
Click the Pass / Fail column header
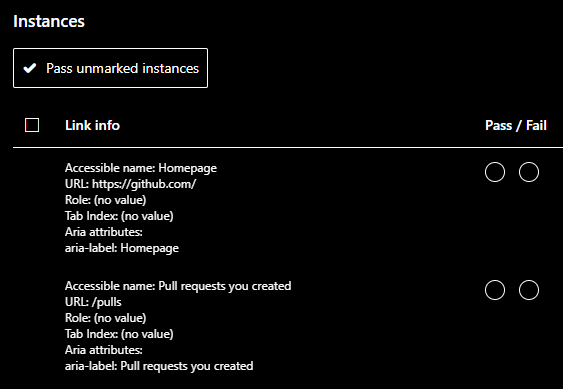[516, 125]
